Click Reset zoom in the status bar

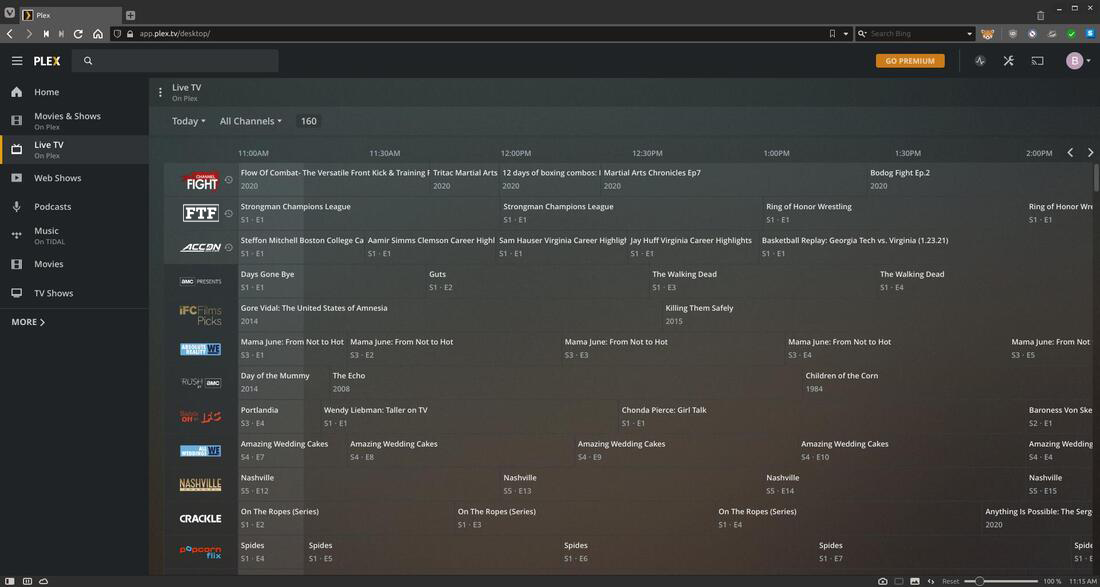[951, 581]
